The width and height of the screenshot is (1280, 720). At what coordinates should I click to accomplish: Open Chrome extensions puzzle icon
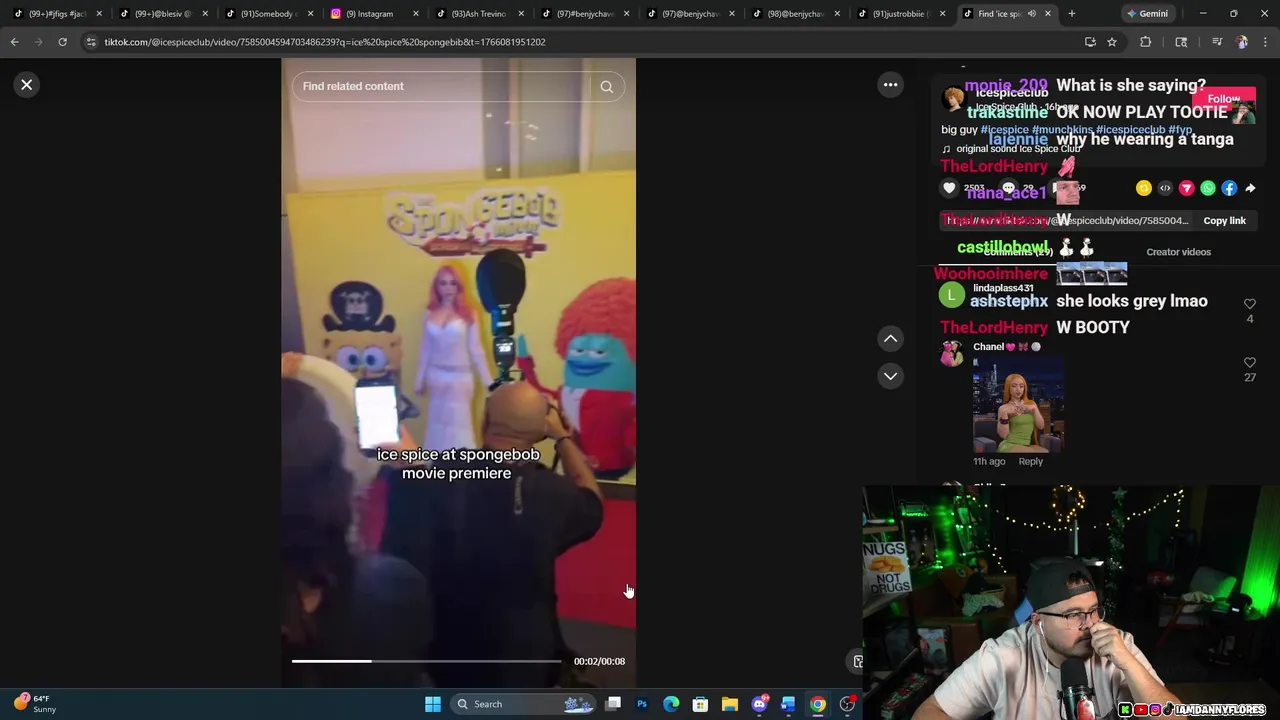click(x=1146, y=42)
